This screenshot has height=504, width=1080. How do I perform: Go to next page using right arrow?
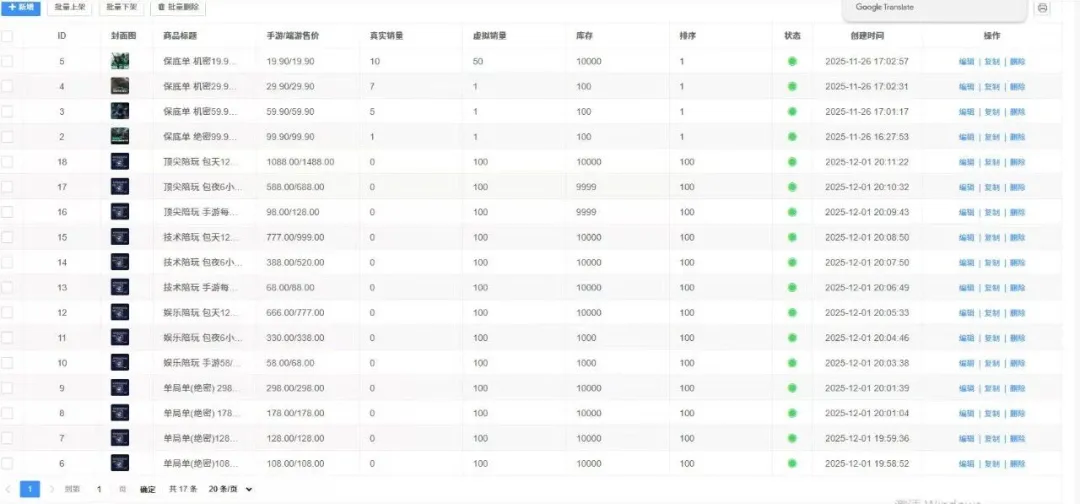tap(52, 489)
